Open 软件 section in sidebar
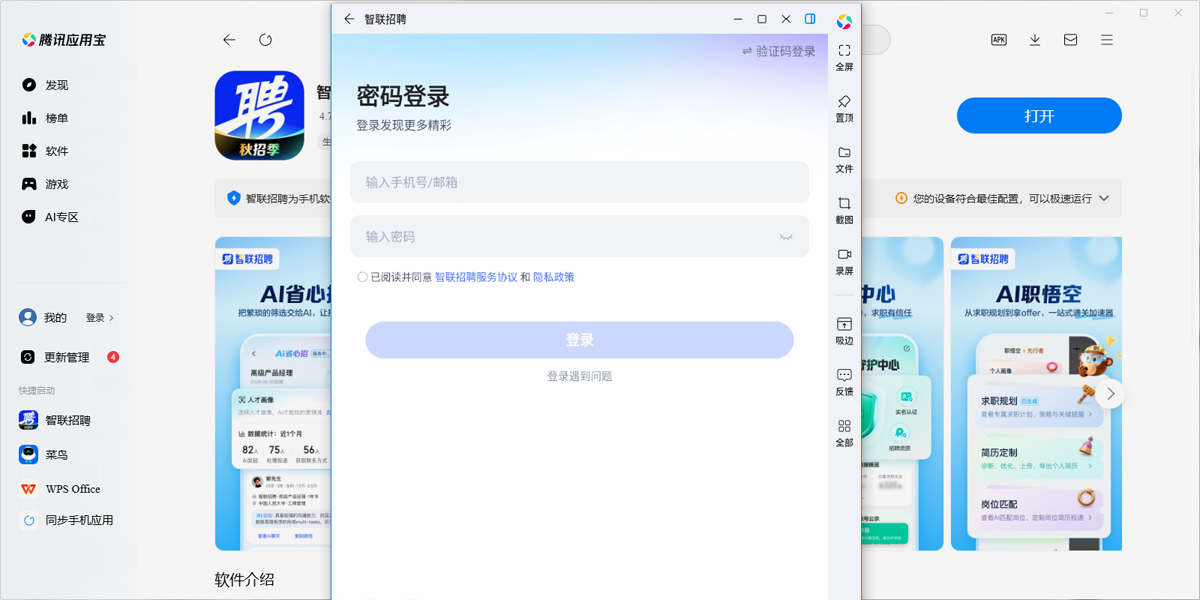 click(46, 151)
